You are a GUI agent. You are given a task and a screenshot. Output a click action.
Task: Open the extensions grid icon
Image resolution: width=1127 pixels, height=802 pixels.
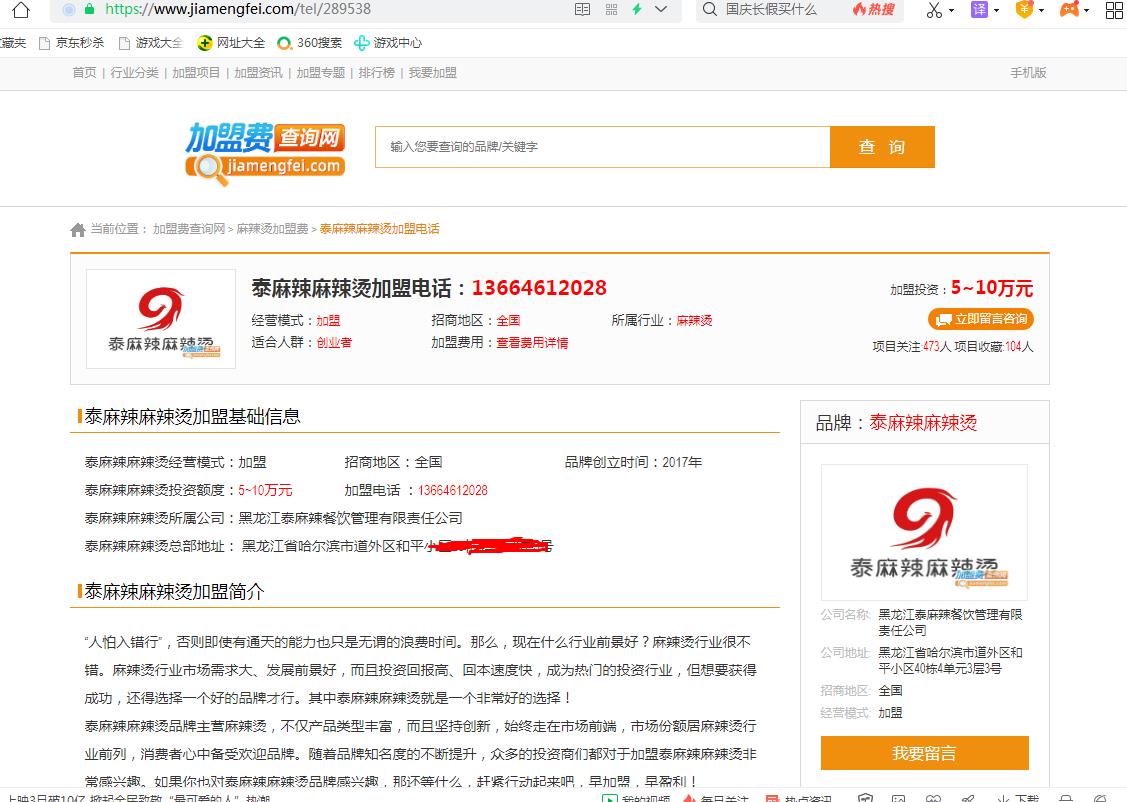coord(1114,10)
